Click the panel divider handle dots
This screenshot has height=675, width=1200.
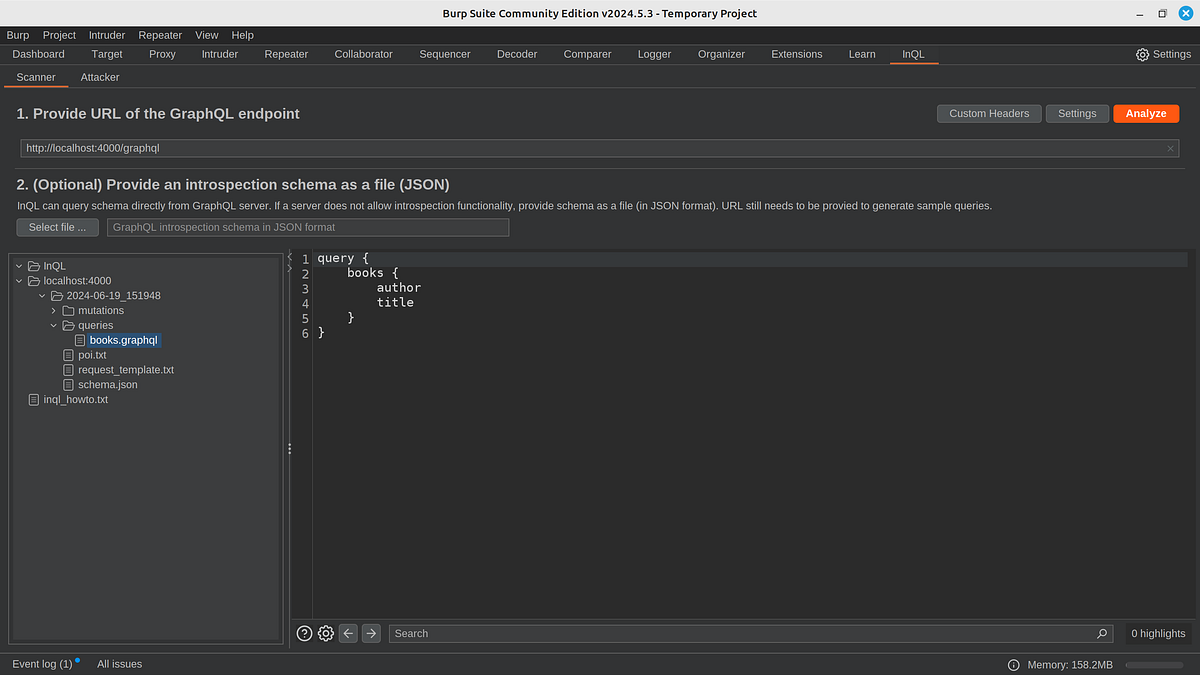(289, 449)
